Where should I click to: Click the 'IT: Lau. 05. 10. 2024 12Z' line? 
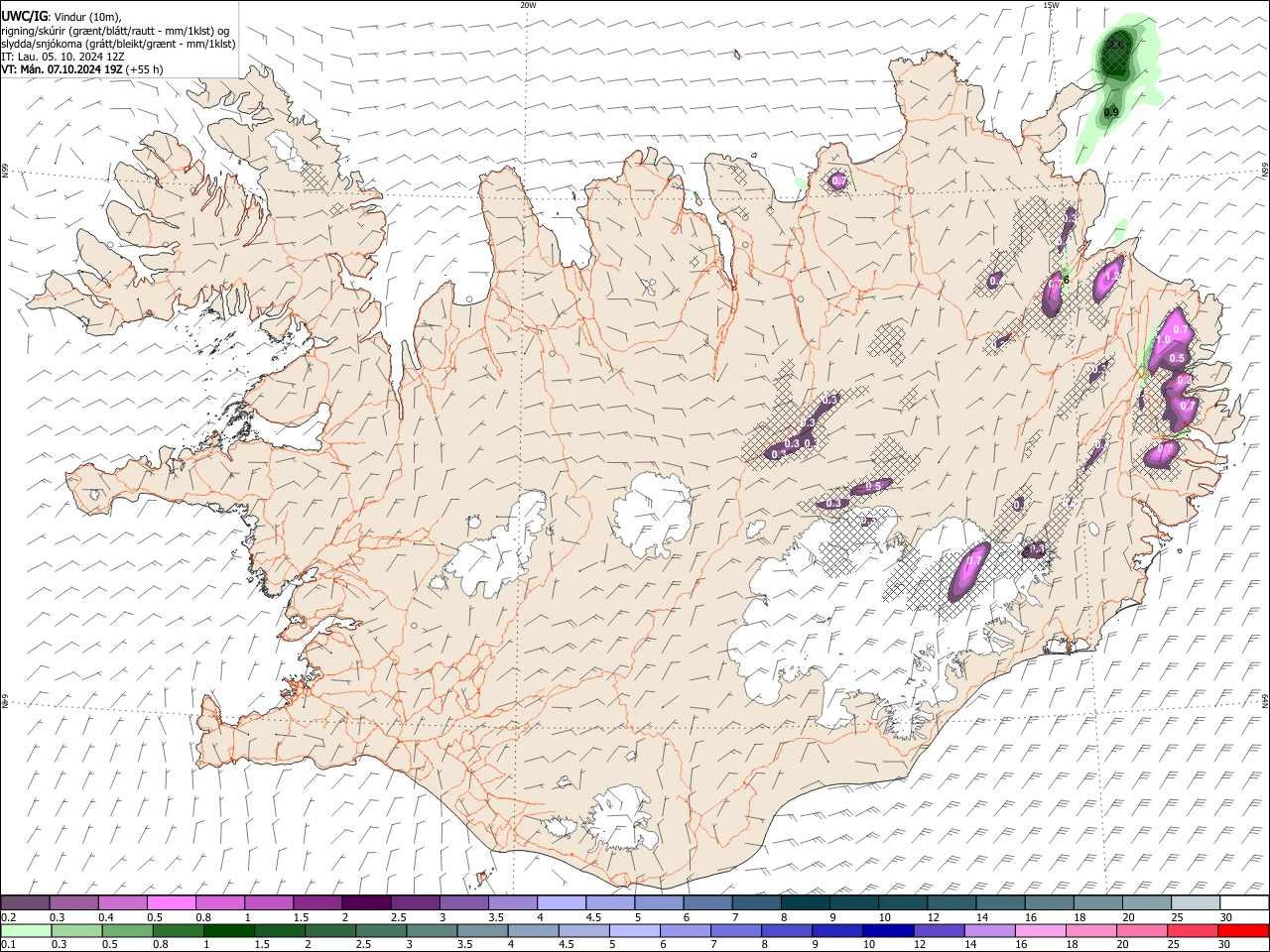tap(63, 57)
